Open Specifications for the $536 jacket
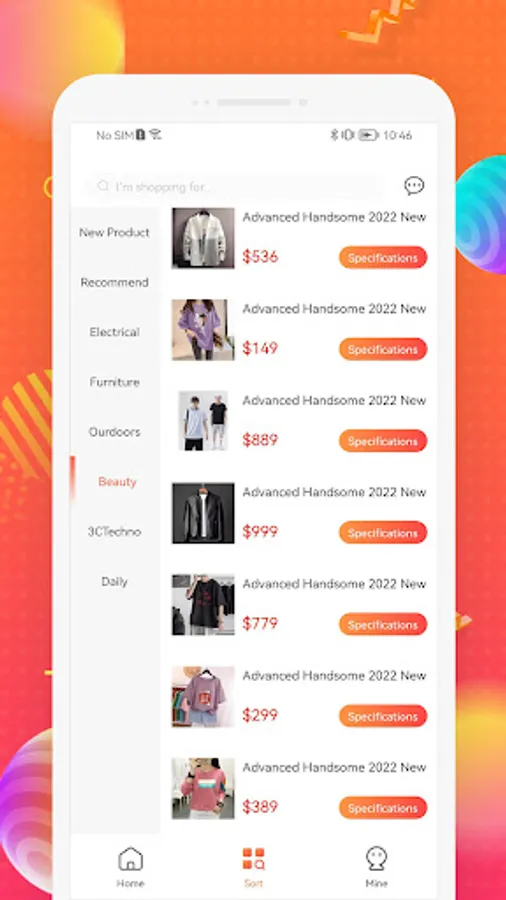506x900 pixels. [383, 258]
